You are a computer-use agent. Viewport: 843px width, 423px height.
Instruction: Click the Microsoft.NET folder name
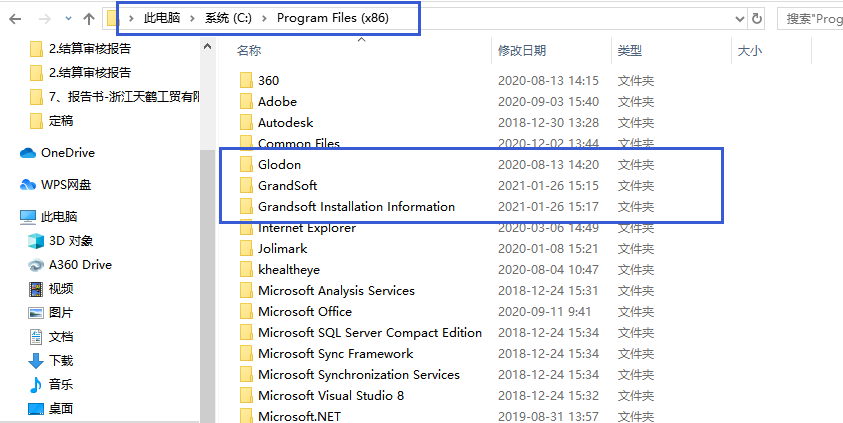tap(299, 417)
